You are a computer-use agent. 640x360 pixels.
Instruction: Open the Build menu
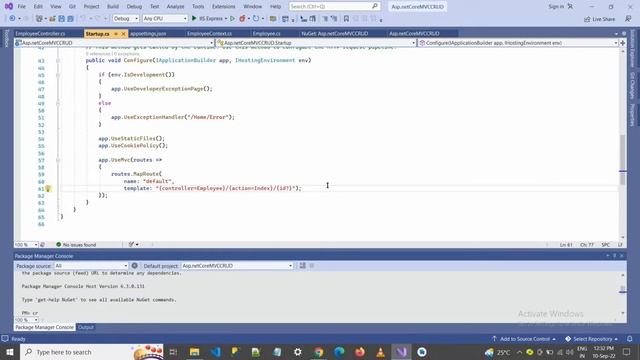click(x=113, y=7)
